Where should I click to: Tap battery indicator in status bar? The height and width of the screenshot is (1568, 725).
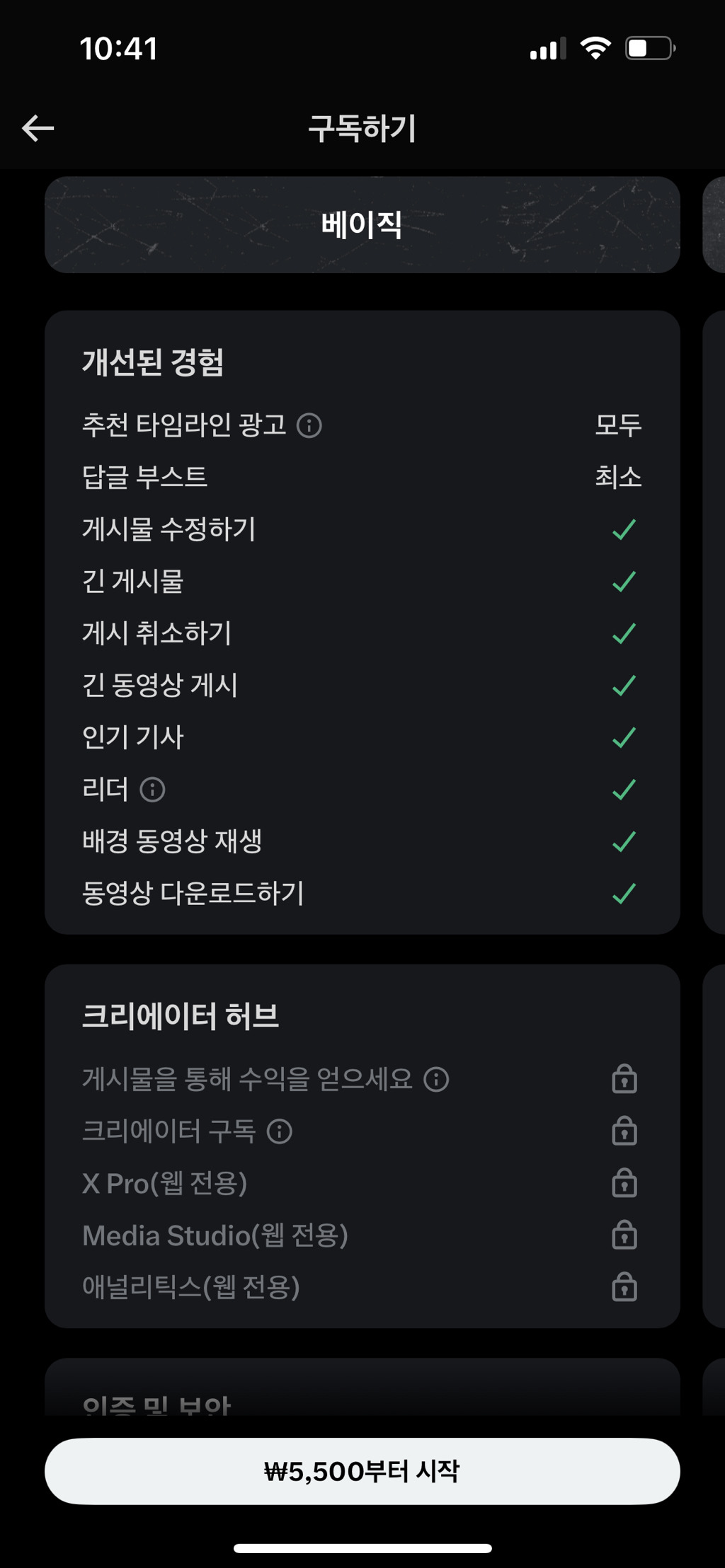[x=650, y=48]
